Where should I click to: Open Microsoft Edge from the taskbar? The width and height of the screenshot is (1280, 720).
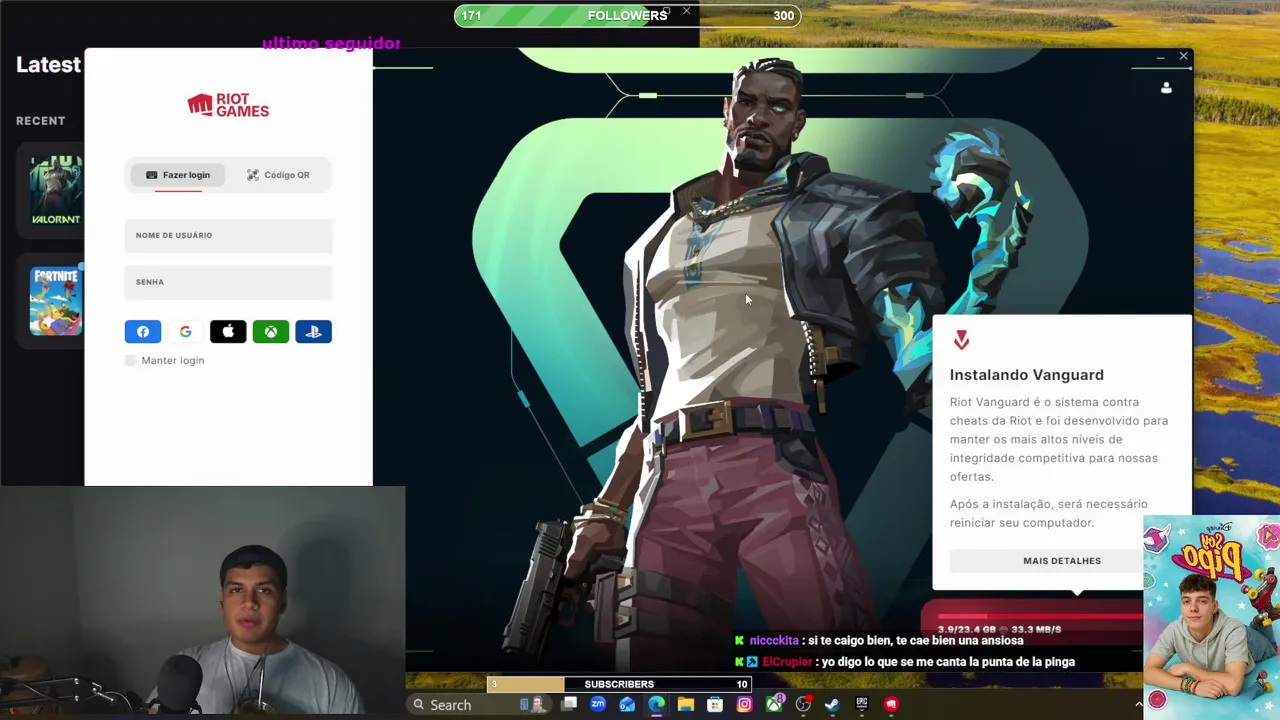coord(656,705)
